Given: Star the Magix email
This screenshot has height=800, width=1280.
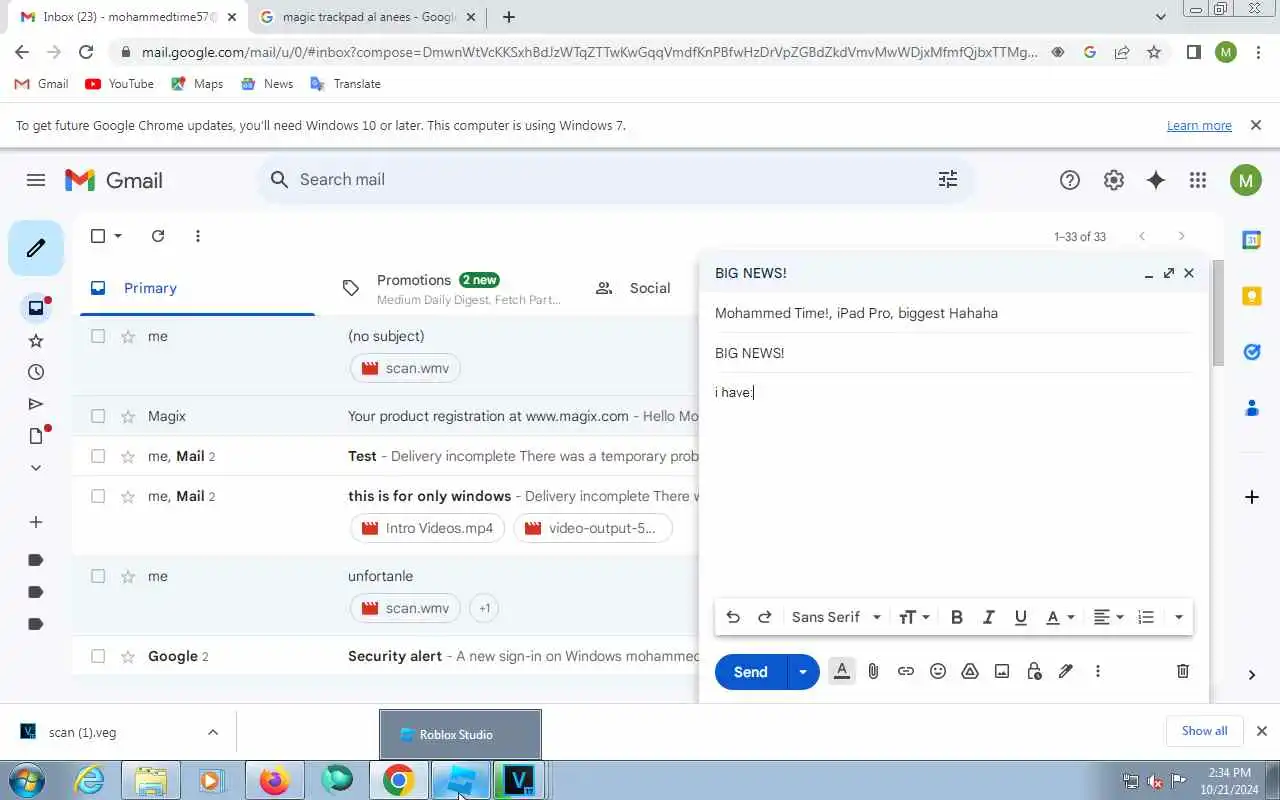Looking at the screenshot, I should pos(128,416).
